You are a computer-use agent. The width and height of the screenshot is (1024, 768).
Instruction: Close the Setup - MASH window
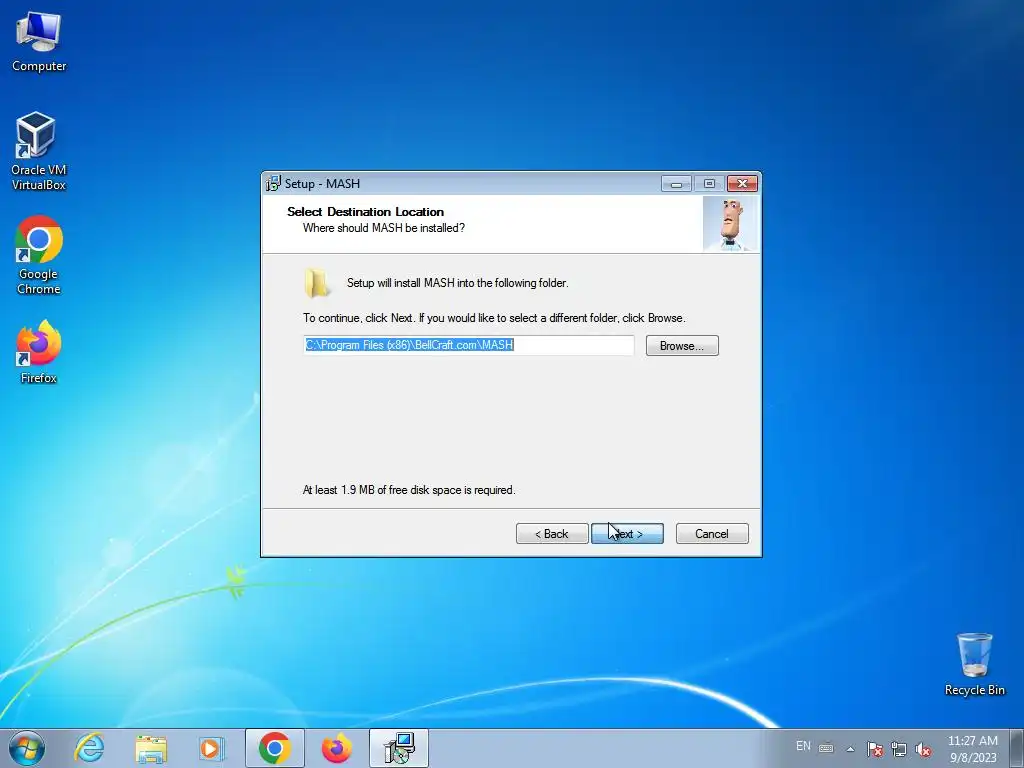[x=743, y=184]
